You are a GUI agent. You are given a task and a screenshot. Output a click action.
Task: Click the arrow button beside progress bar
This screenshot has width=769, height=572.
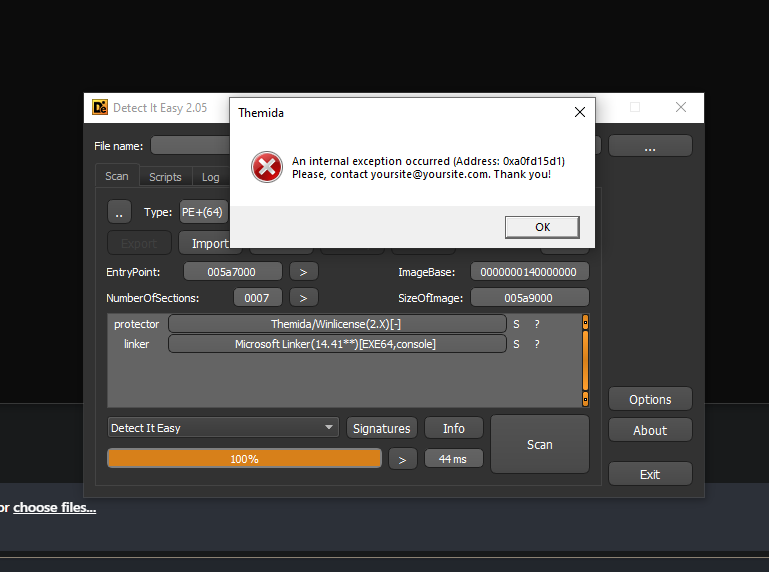tap(402, 459)
